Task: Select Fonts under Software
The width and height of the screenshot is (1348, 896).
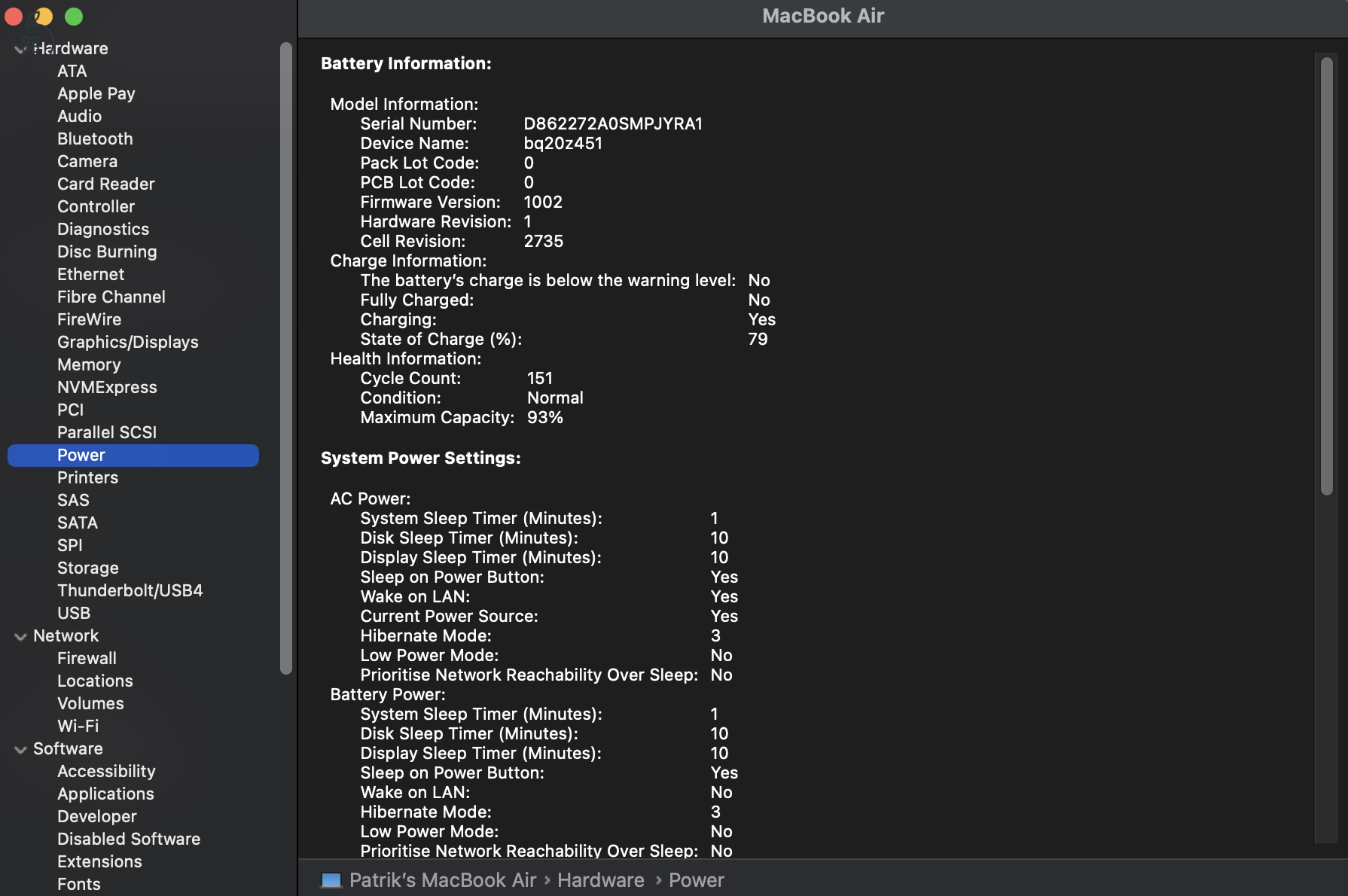Action: [x=79, y=884]
